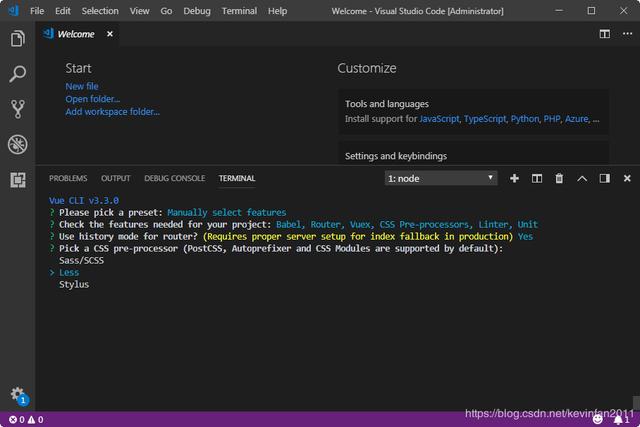Screen dimensions: 640x427
Task: Open the Help menu
Action: [x=278, y=11]
